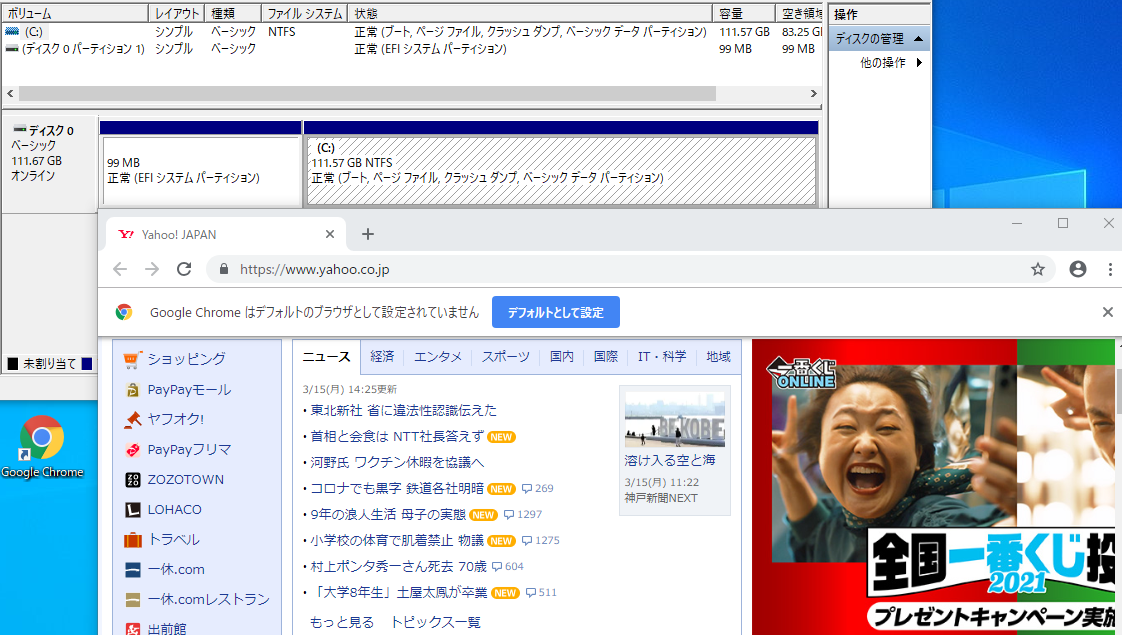Click volume list right scroll arrow

(x=814, y=94)
